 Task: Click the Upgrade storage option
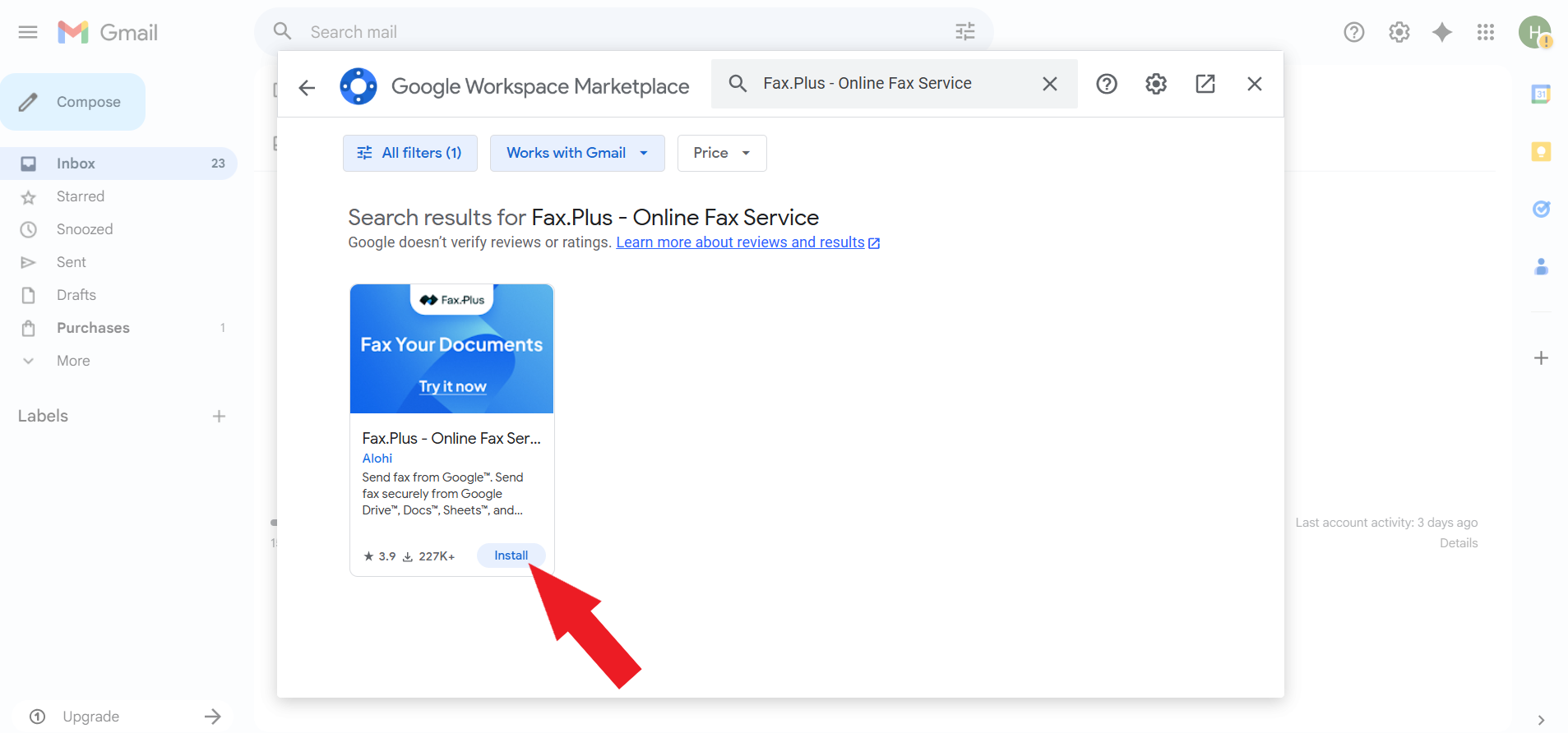123,717
